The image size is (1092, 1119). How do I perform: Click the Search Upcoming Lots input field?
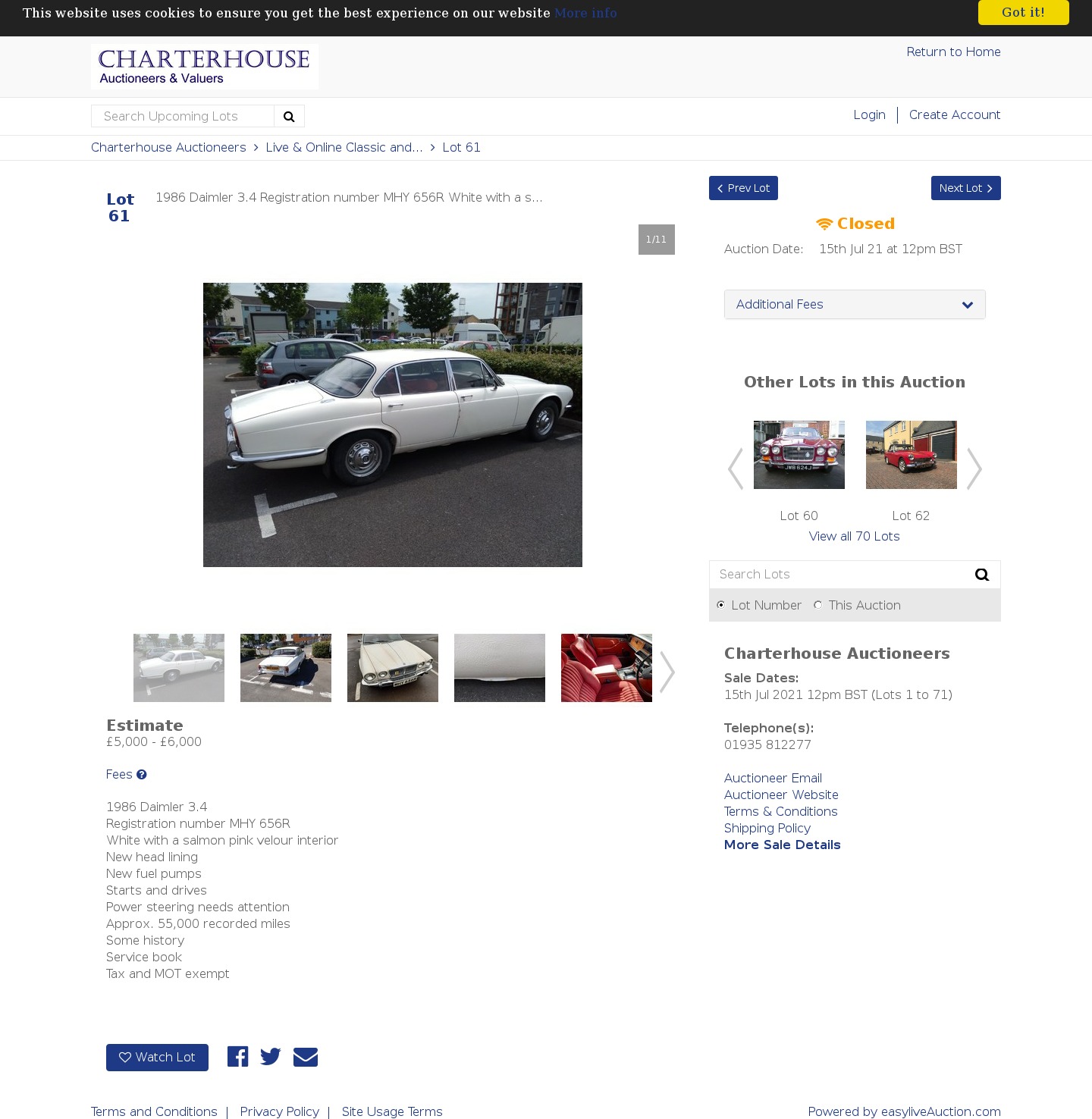(x=183, y=116)
